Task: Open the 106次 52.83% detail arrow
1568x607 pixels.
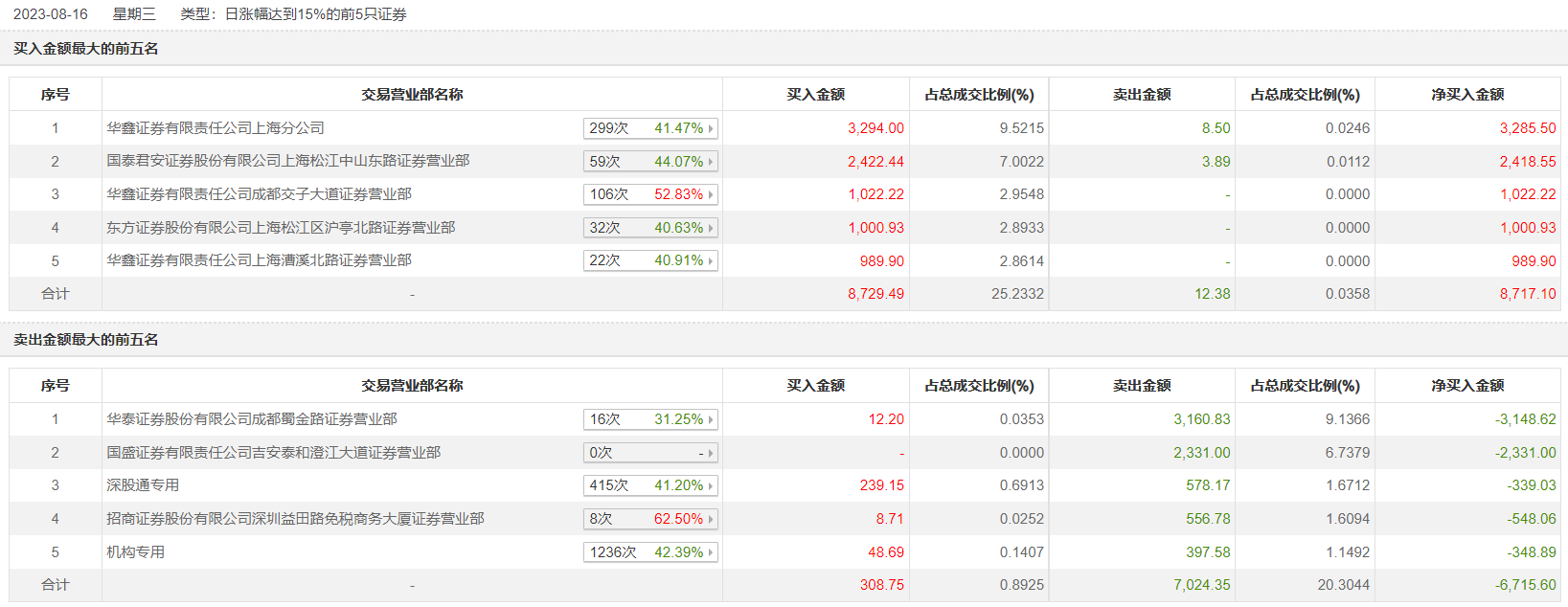Action: 711,194
